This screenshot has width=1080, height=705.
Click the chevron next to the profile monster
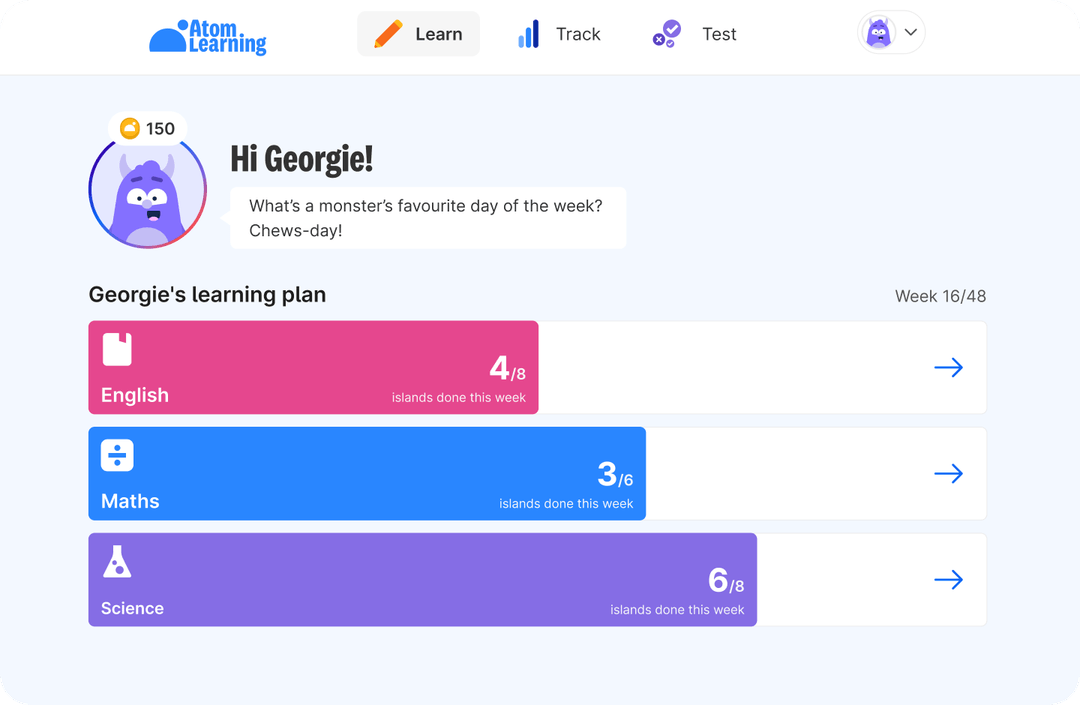tap(911, 32)
